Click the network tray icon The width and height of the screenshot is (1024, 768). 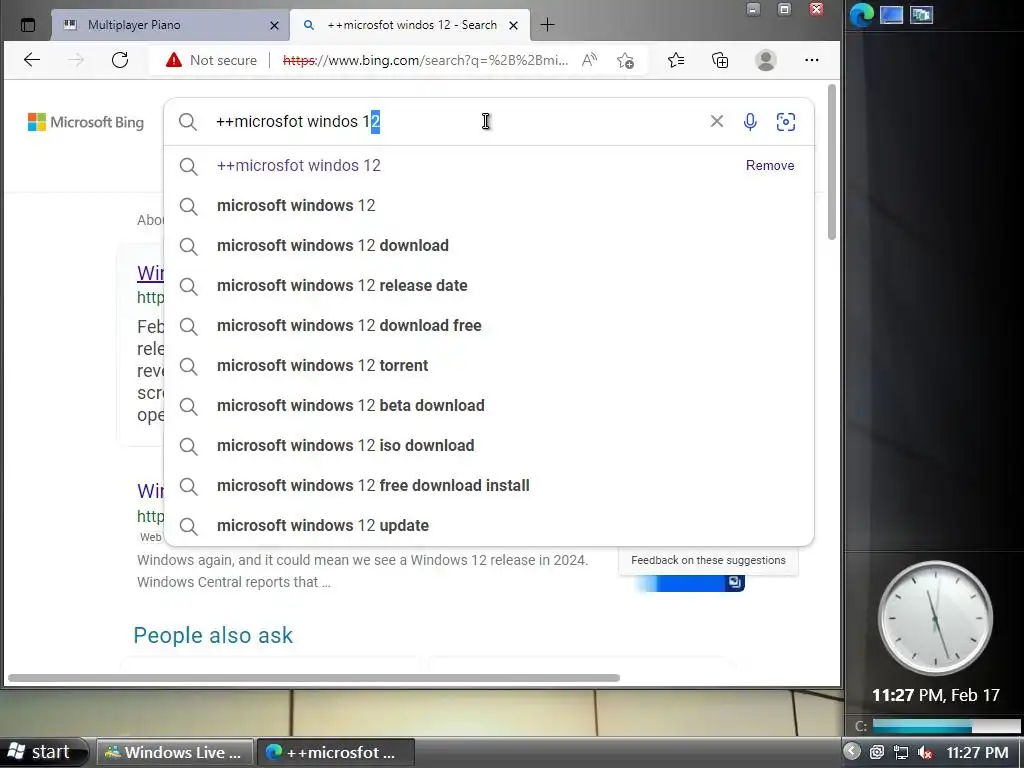point(901,752)
